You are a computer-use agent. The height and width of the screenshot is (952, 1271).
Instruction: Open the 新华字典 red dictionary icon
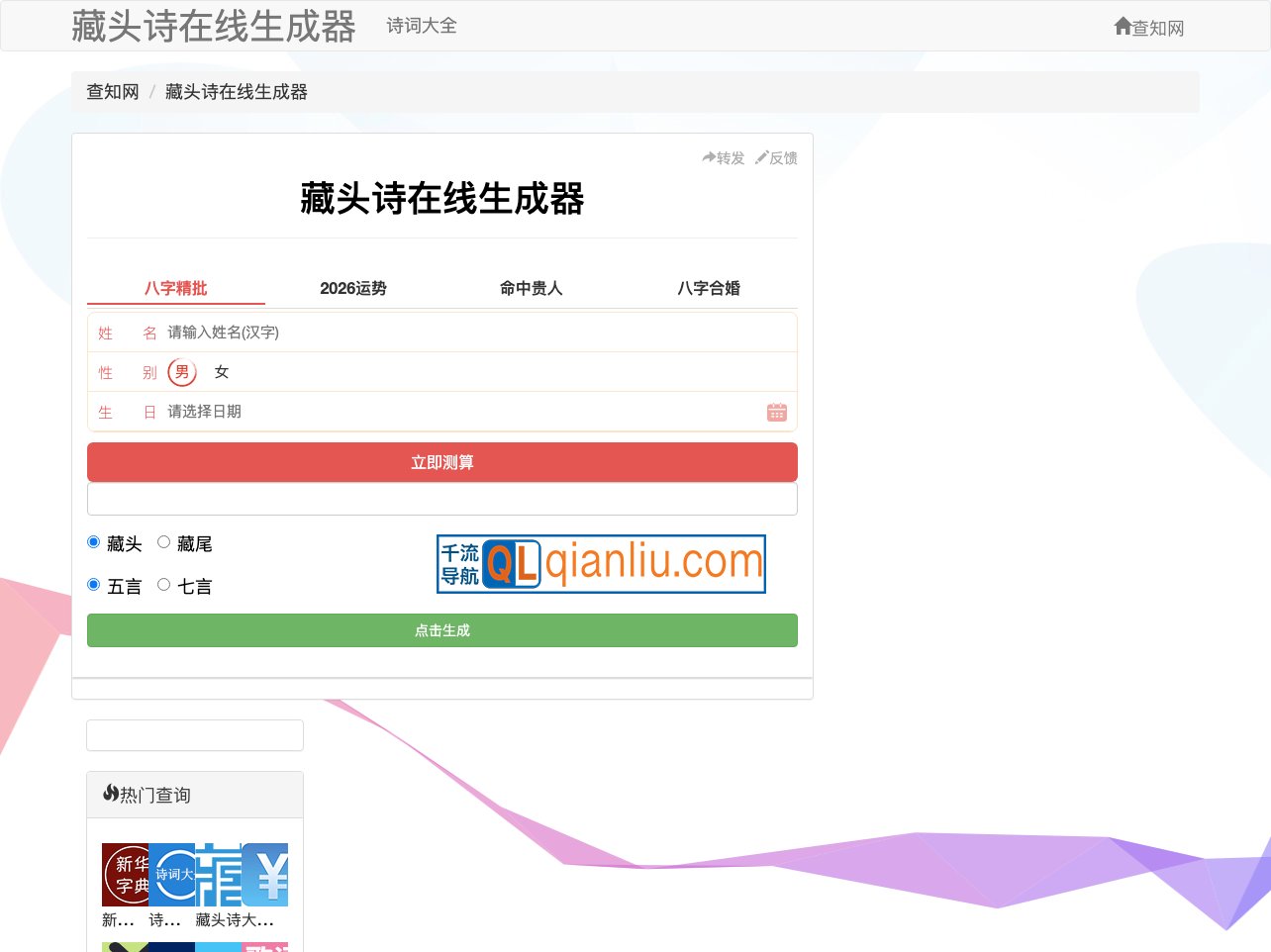click(124, 875)
